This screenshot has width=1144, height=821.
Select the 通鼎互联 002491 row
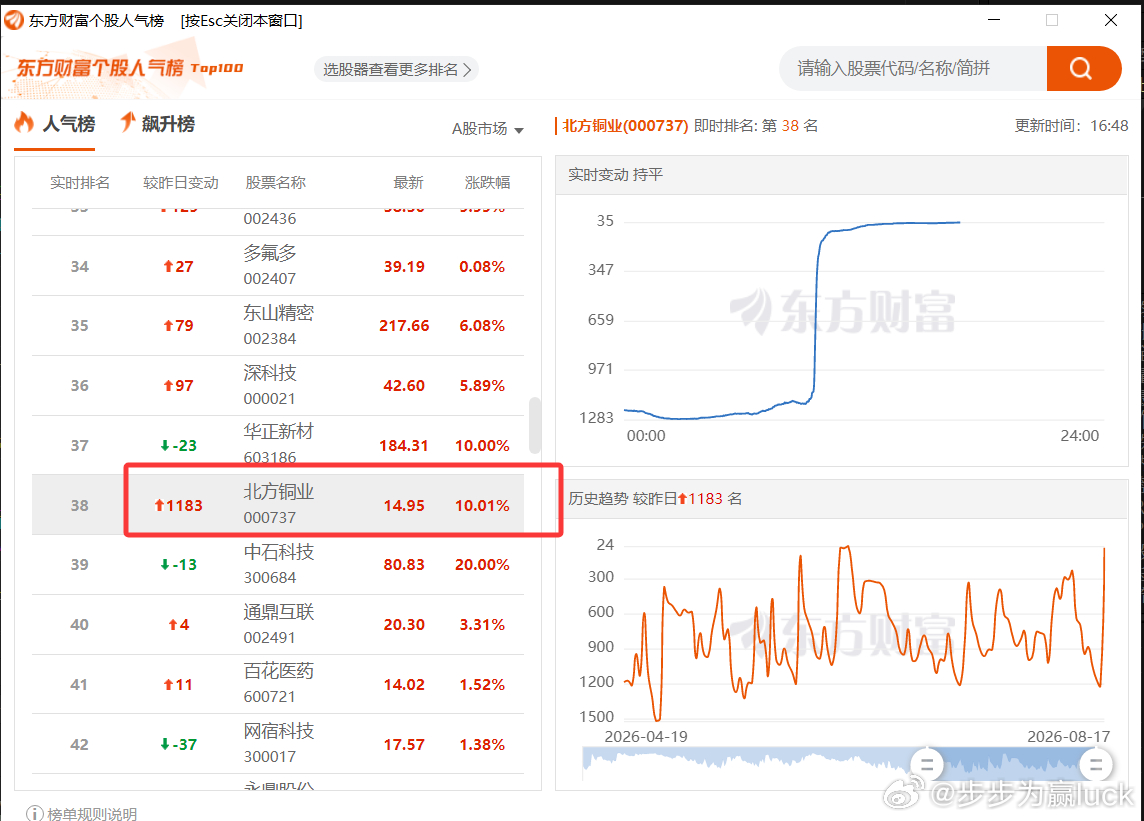click(x=278, y=624)
